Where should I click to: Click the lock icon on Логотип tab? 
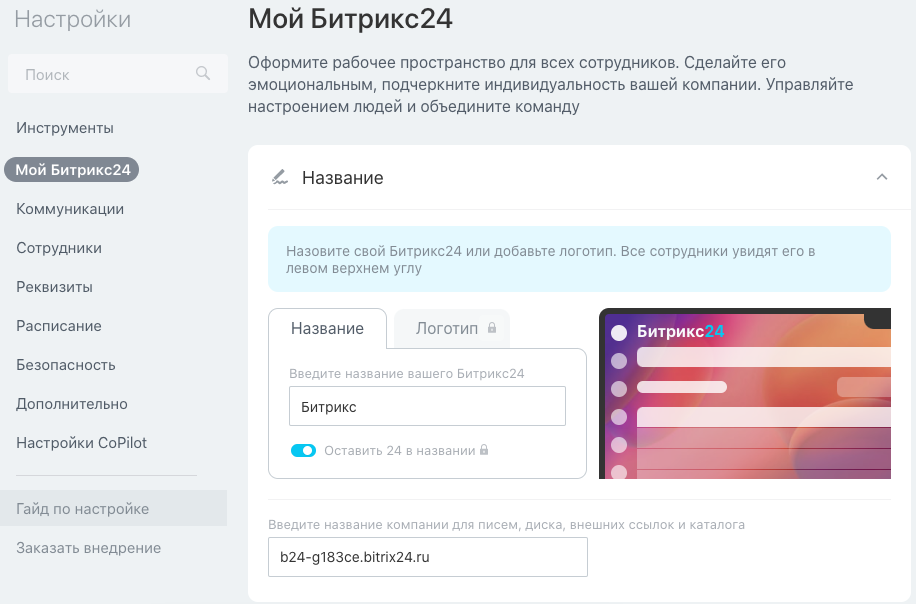click(492, 328)
